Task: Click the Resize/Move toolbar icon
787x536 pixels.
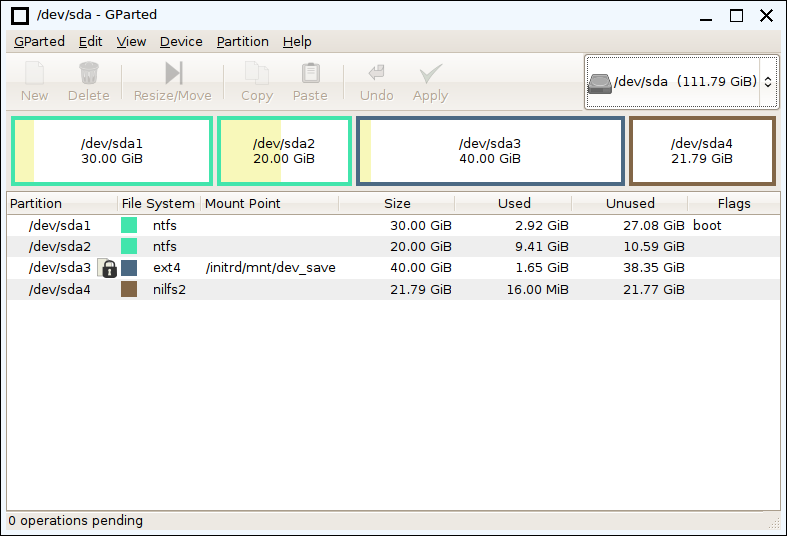Action: coord(173,73)
